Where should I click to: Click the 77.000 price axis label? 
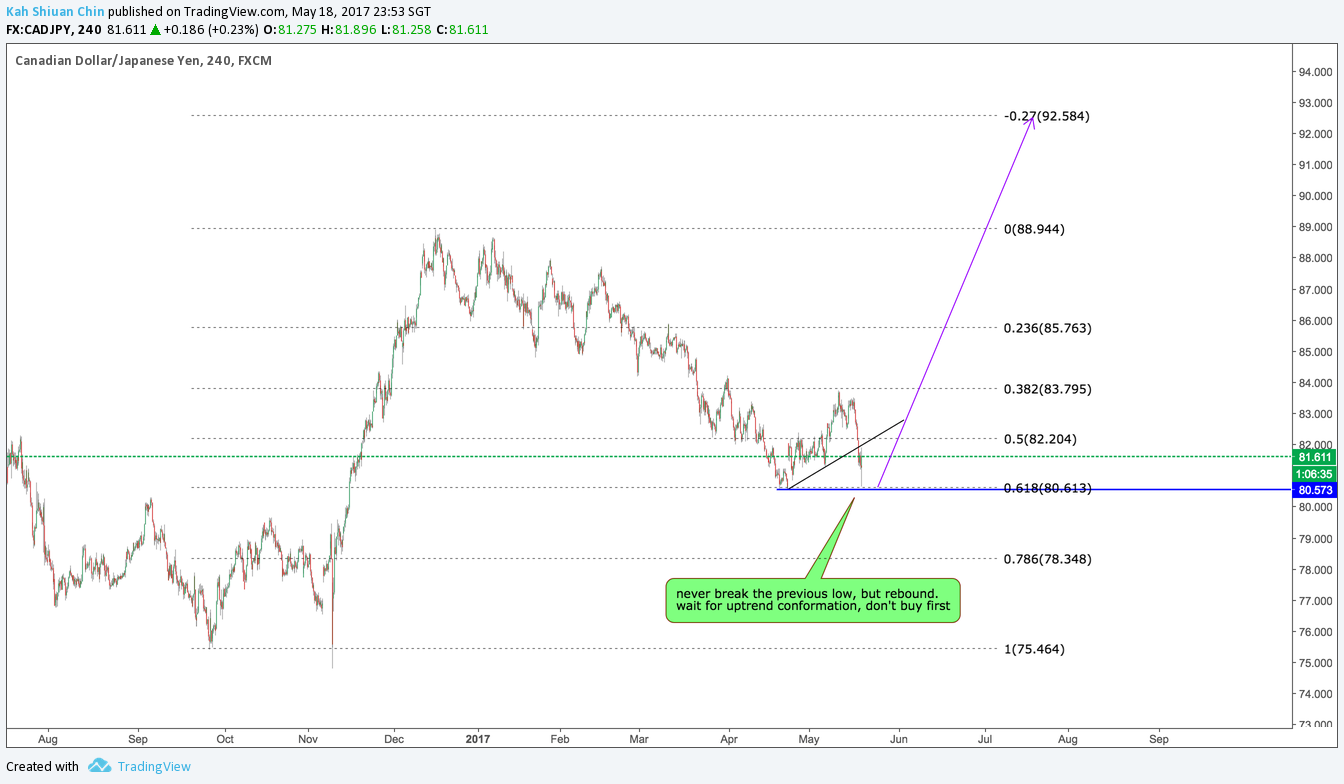(1315, 601)
